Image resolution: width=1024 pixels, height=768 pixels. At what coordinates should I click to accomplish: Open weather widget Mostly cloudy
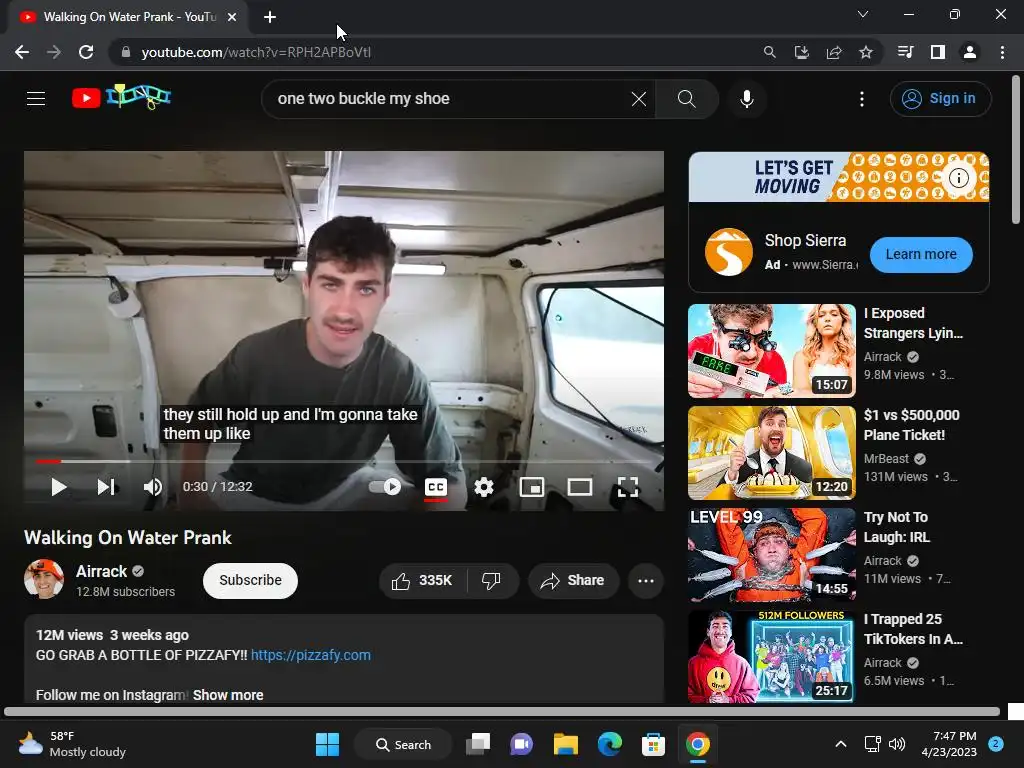coord(72,744)
